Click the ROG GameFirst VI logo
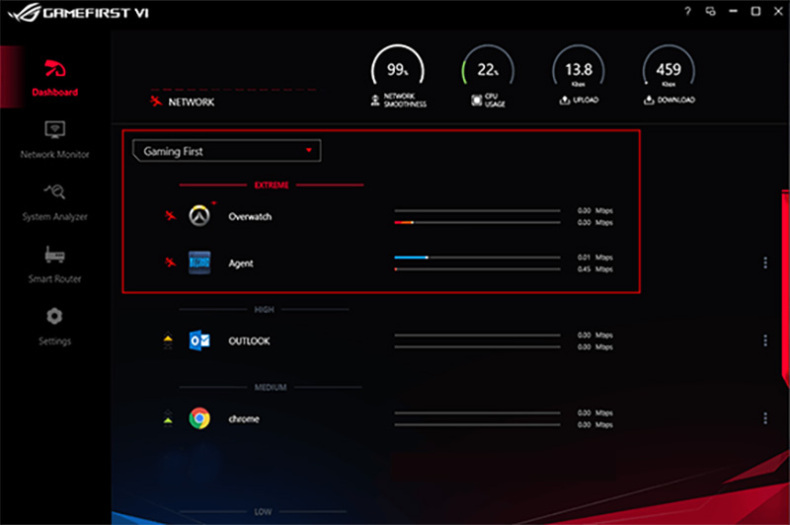Screen dimensions: 790x525 (78, 13)
